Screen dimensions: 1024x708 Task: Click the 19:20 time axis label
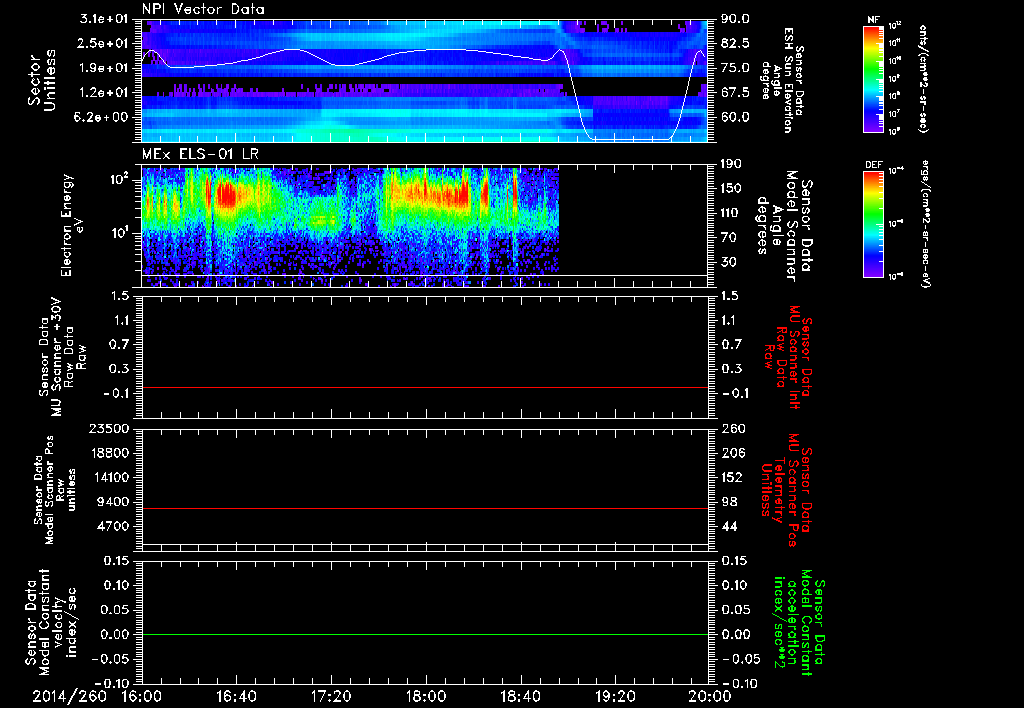click(614, 695)
